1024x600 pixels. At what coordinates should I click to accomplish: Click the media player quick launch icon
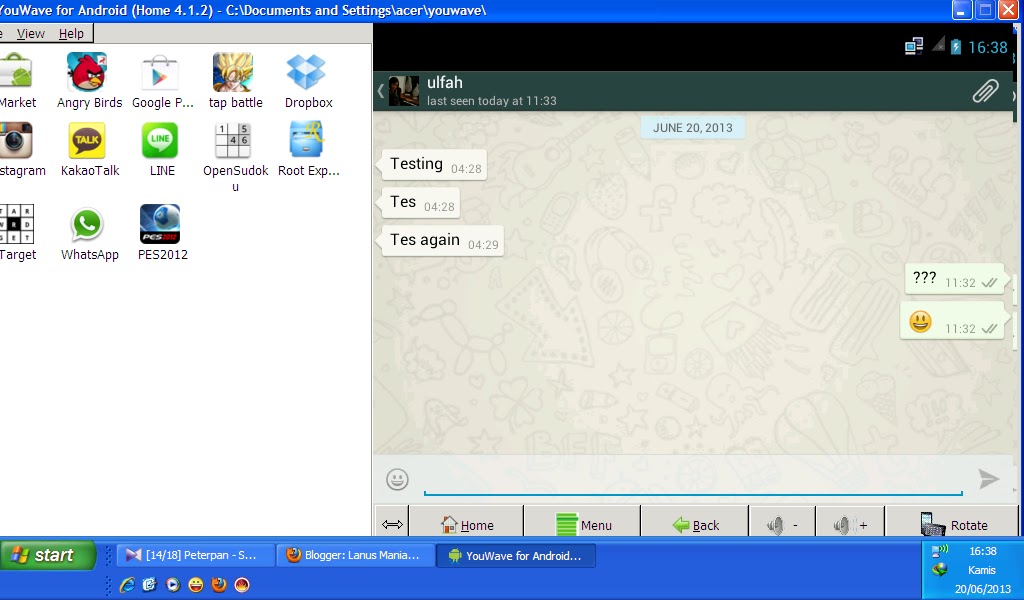coord(172,585)
